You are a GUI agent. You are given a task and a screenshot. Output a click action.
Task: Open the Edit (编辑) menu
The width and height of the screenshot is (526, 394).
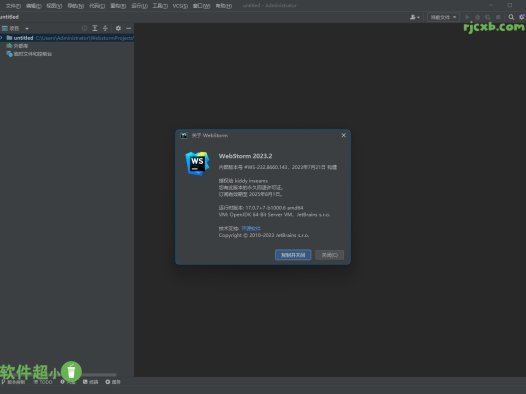34,6
